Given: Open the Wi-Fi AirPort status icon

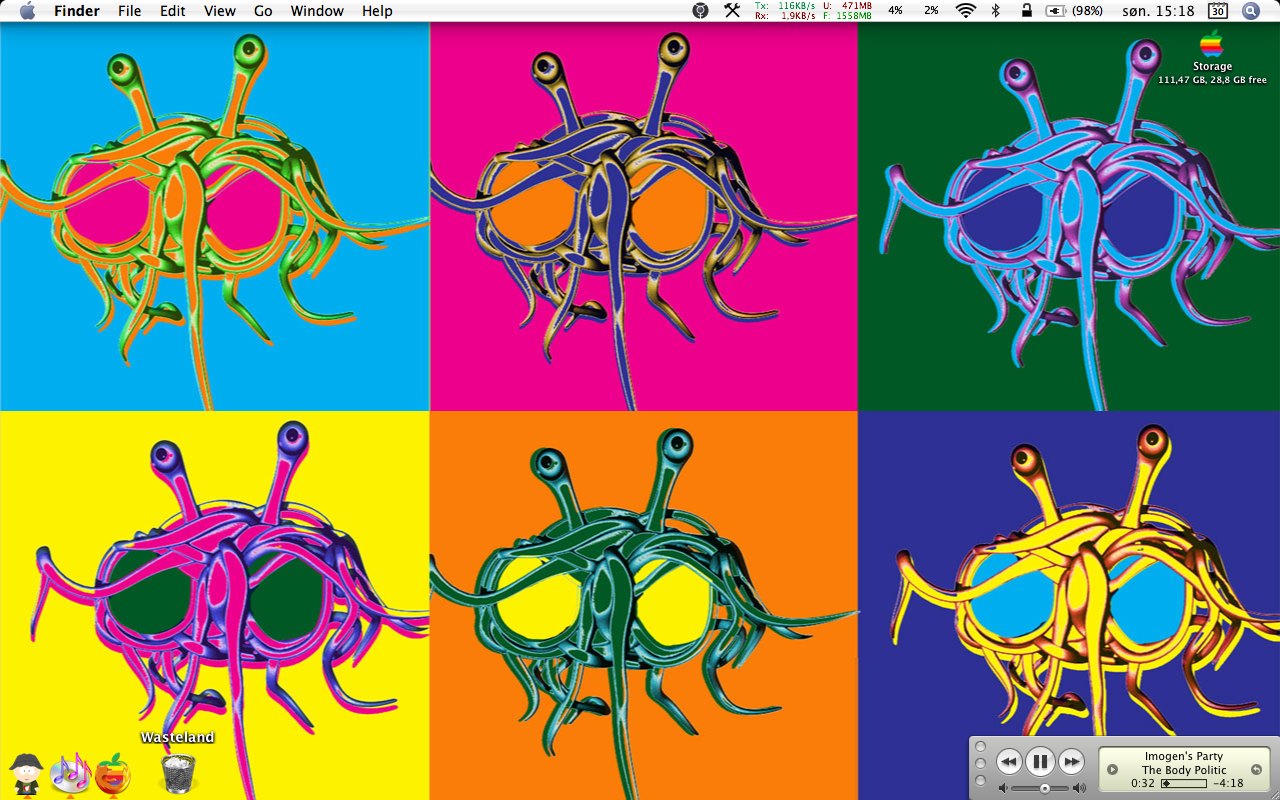Looking at the screenshot, I should [x=965, y=11].
